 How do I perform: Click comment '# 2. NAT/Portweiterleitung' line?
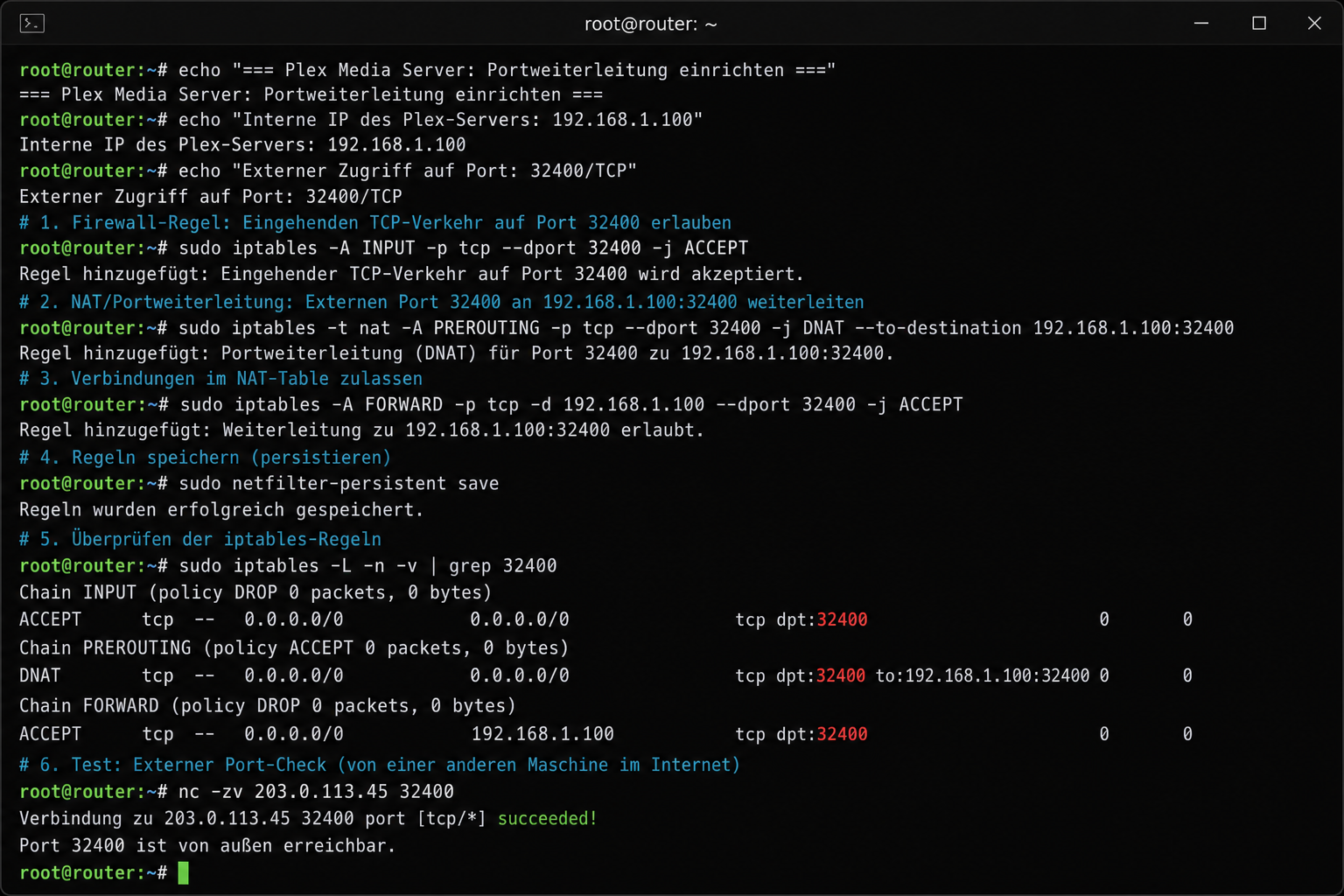(442, 302)
